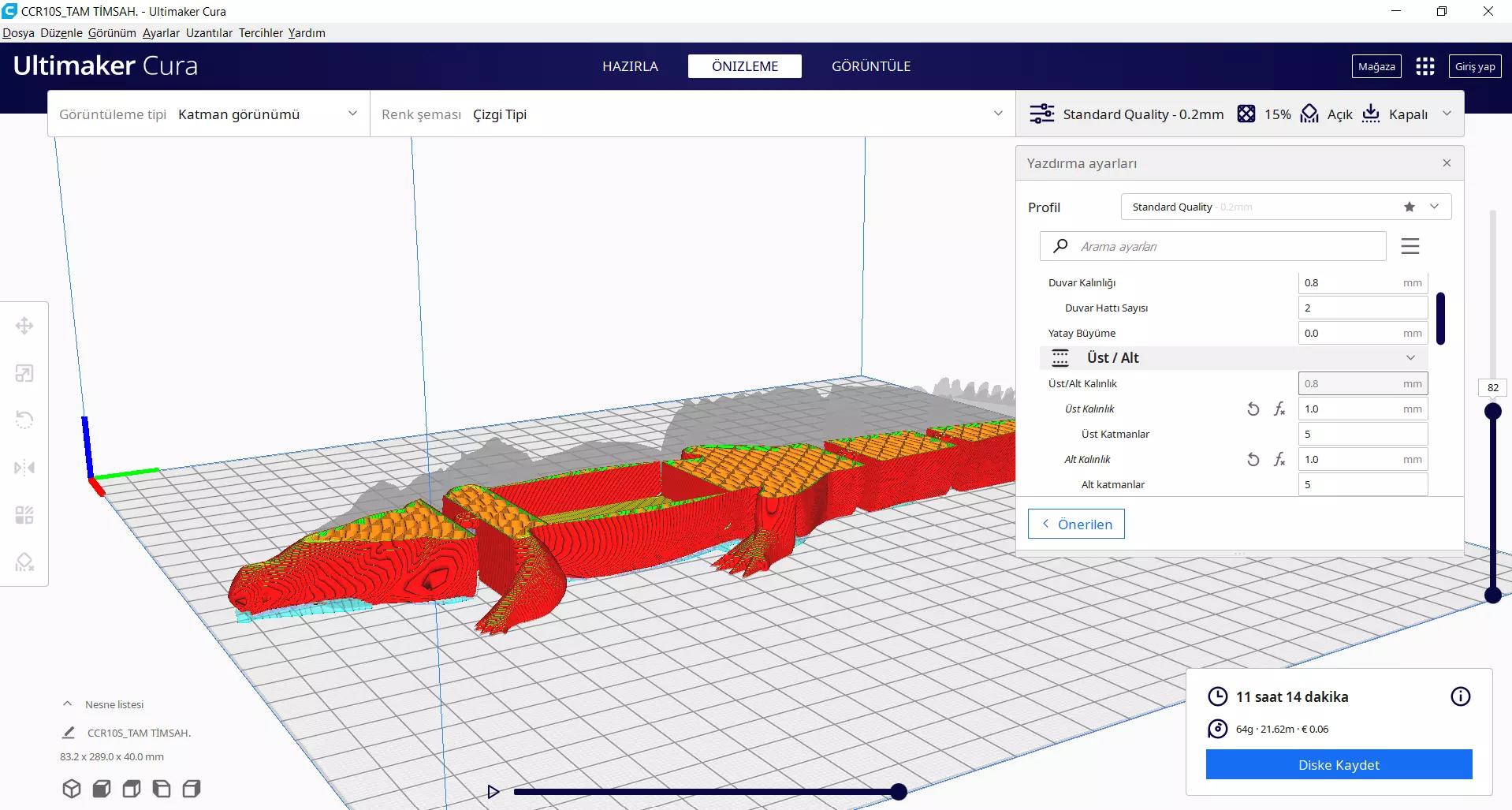Switch to top view camera icon
1512x810 pixels.
(132, 789)
